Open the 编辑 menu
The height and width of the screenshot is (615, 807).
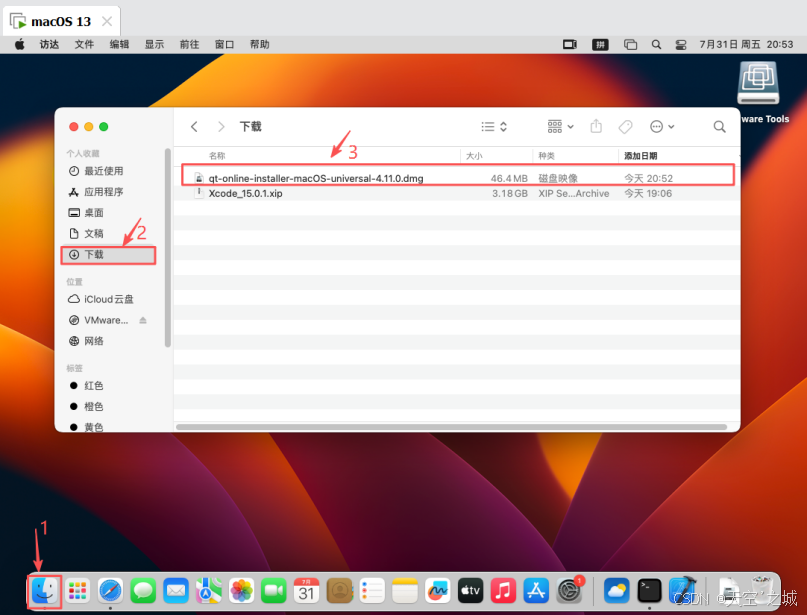point(119,45)
